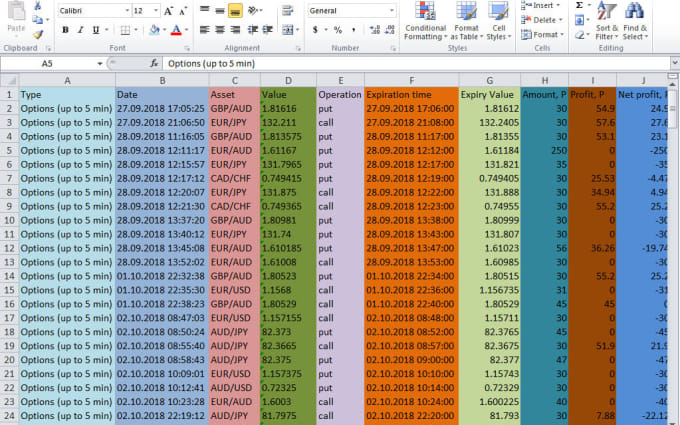Select column C header
The width and height of the screenshot is (680, 425).
click(235, 80)
